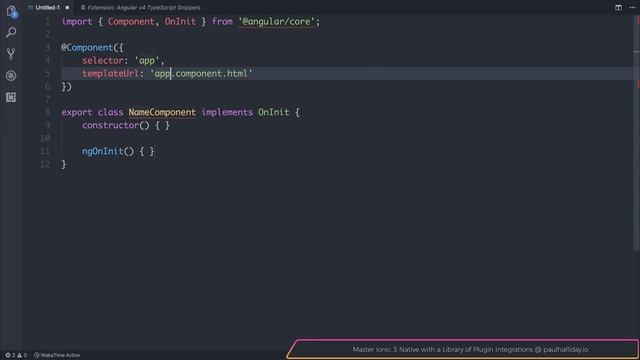
Task: Open the Angular v4 TypeScript Snippets extension tab
Action: [x=141, y=7]
